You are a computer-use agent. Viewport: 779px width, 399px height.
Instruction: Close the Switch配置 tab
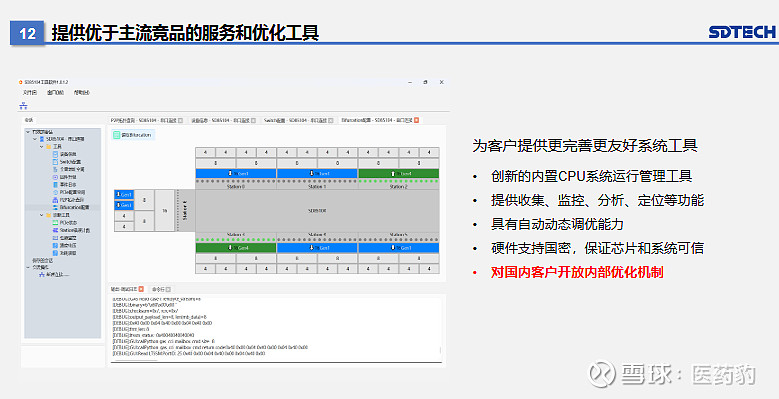point(331,120)
